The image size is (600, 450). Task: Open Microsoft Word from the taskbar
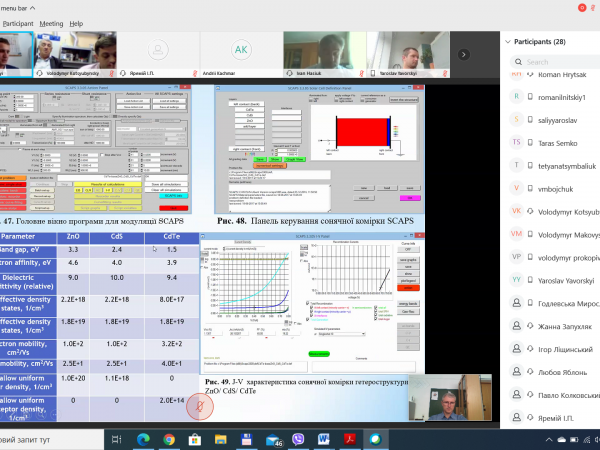tap(324, 438)
